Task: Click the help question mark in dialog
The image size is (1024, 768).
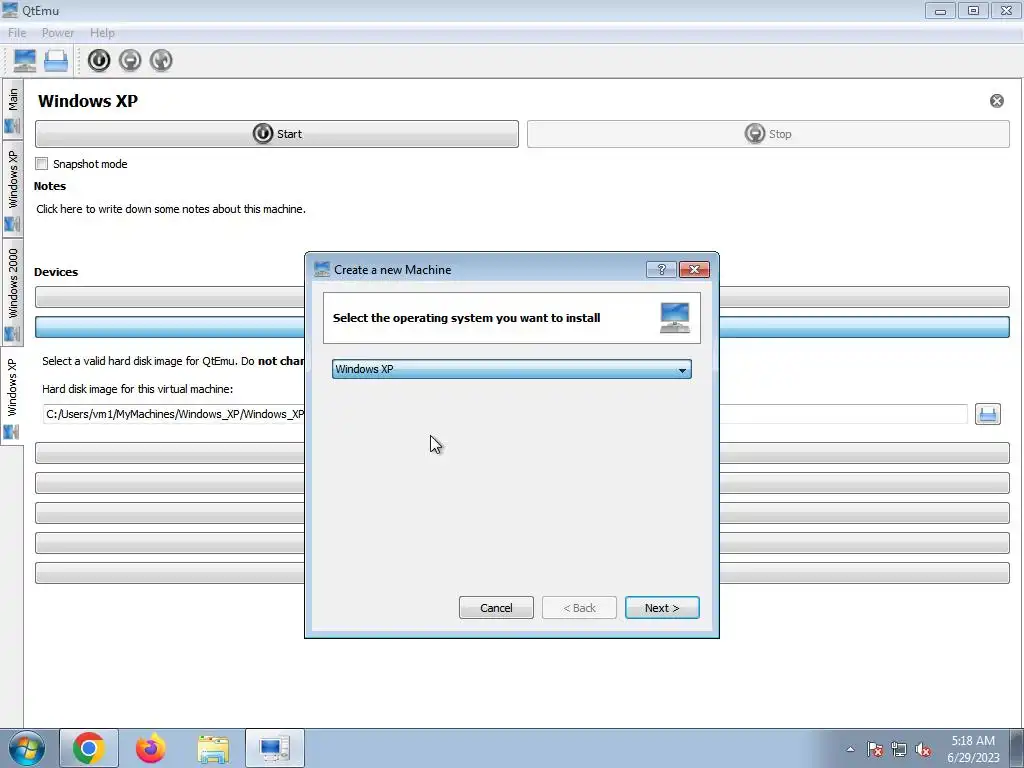Action: tap(661, 270)
